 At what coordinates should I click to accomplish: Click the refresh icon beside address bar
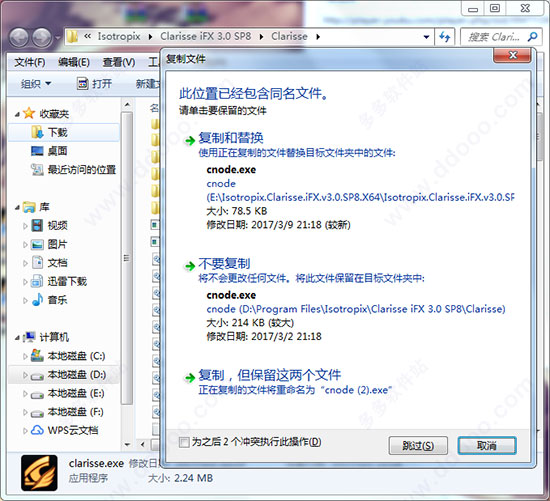[x=445, y=37]
